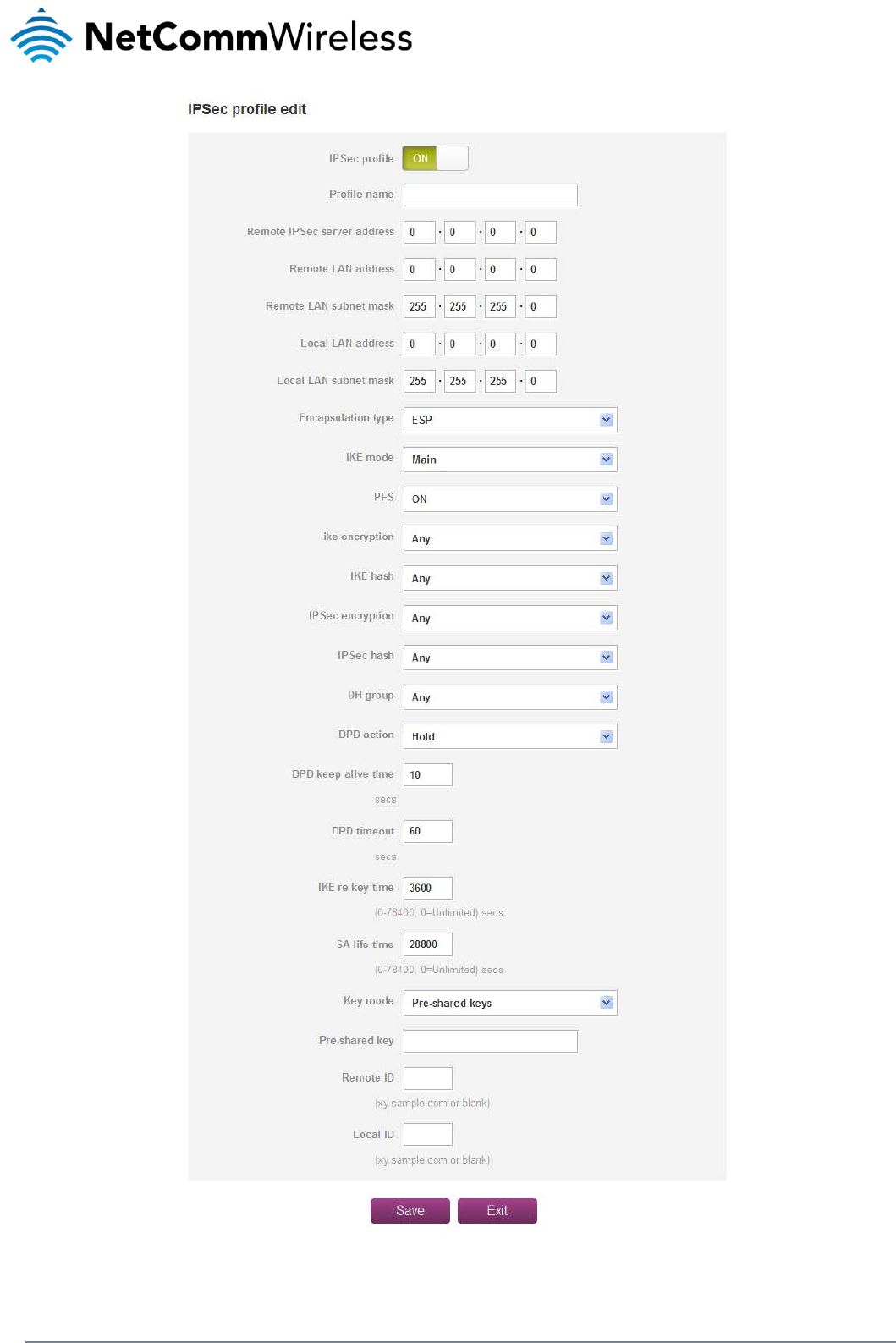Expand the DPD action dropdown
This screenshot has width=896, height=1343.
[509, 737]
